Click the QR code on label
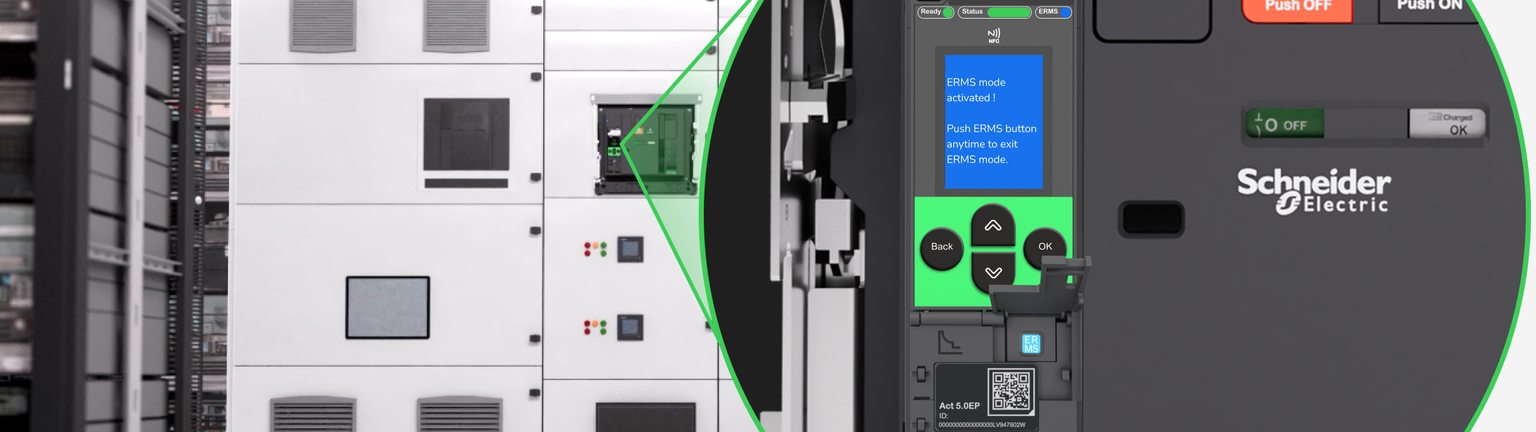The height and width of the screenshot is (432, 1536). [x=1010, y=392]
